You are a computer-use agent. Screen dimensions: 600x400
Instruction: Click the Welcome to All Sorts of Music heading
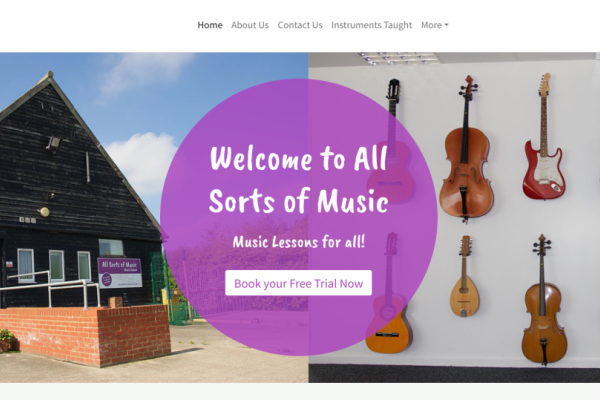click(x=298, y=180)
